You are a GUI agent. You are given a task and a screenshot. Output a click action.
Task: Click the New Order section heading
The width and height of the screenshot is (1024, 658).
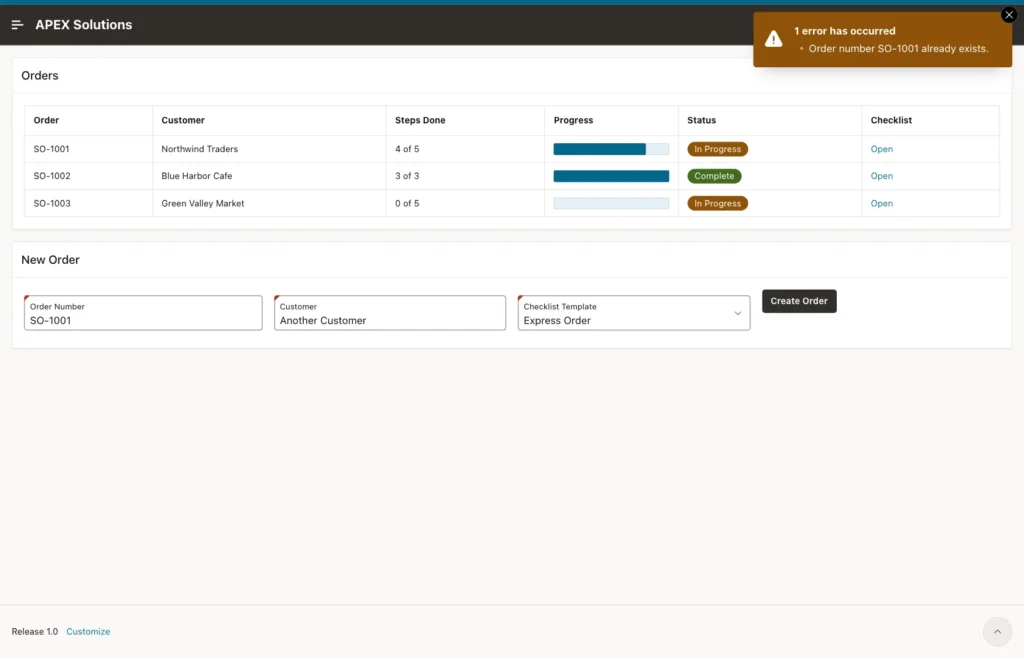click(x=50, y=260)
